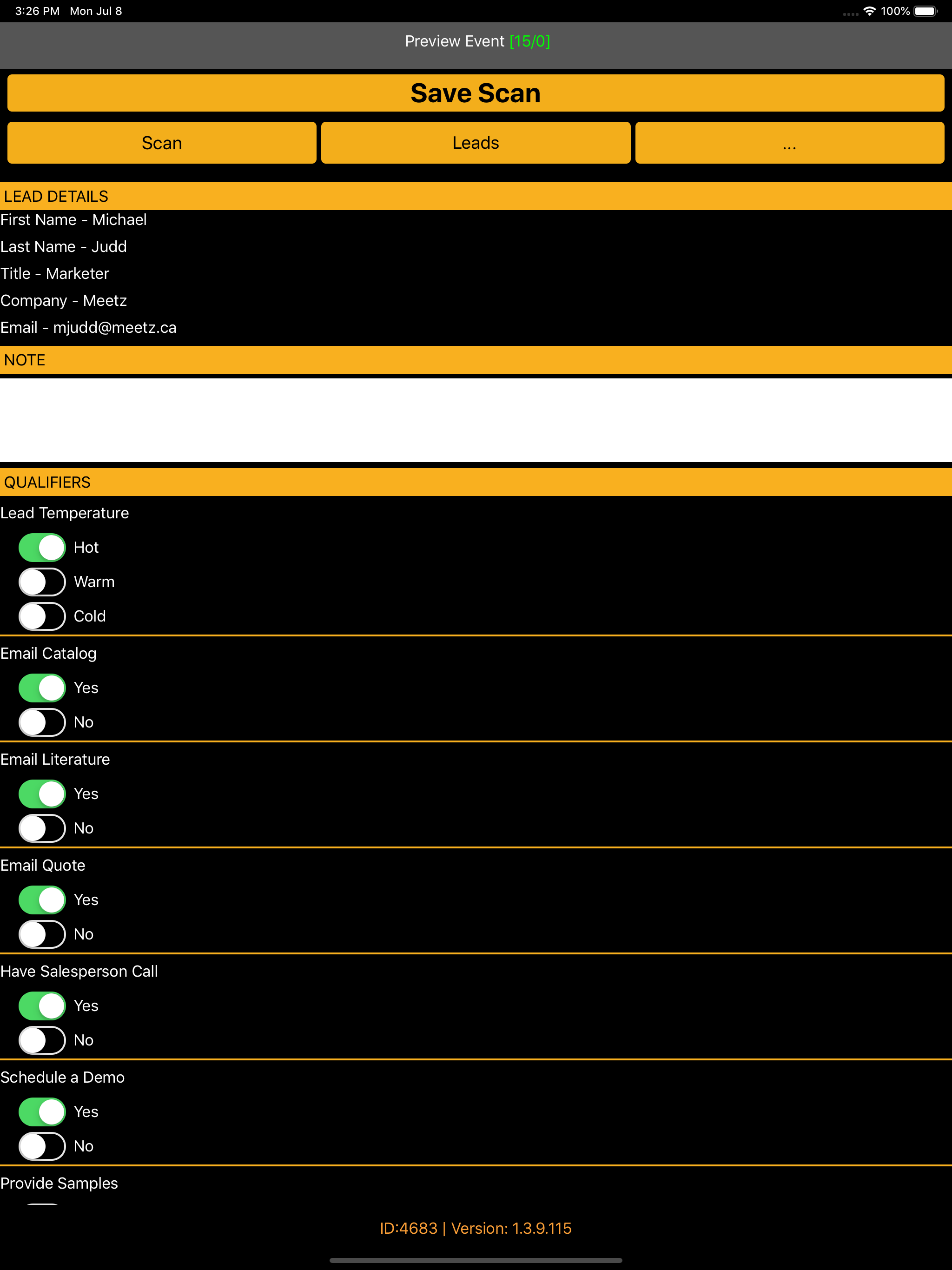Tap the ID and Version footer text
Image resolution: width=952 pixels, height=1270 pixels.
click(x=476, y=1229)
